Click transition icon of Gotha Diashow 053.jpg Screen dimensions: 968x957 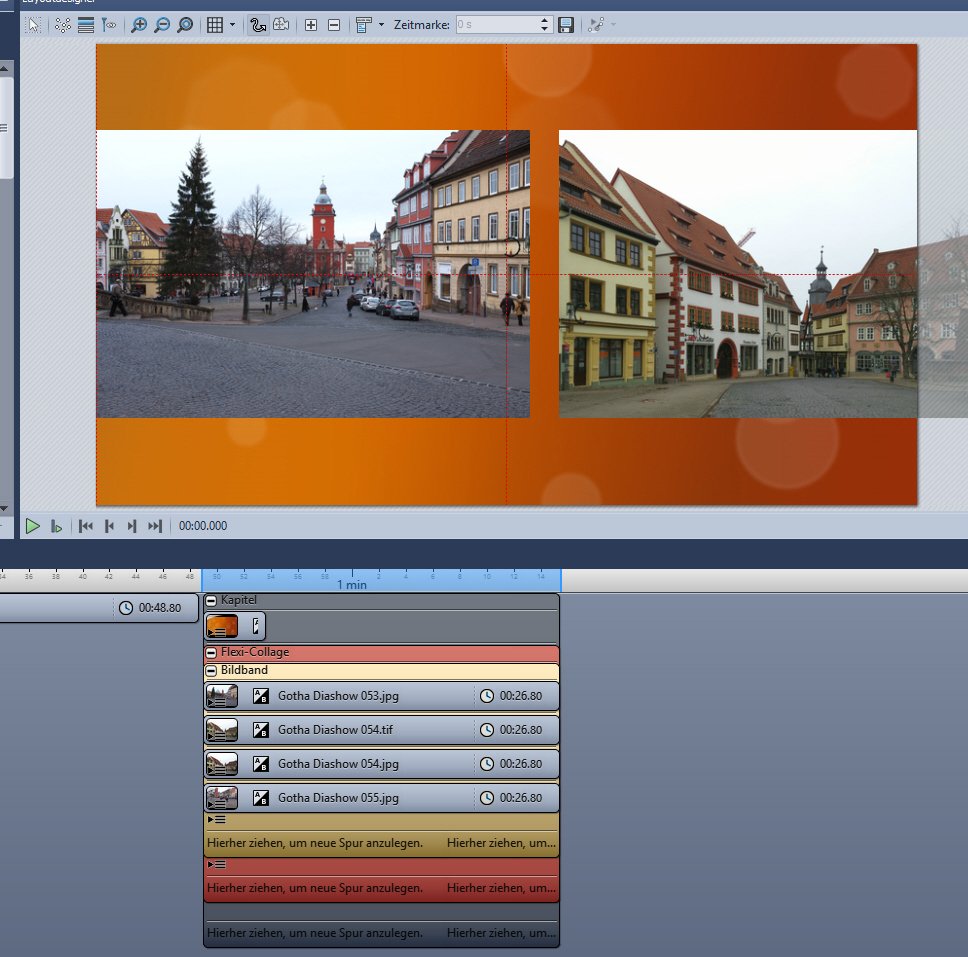[261, 696]
